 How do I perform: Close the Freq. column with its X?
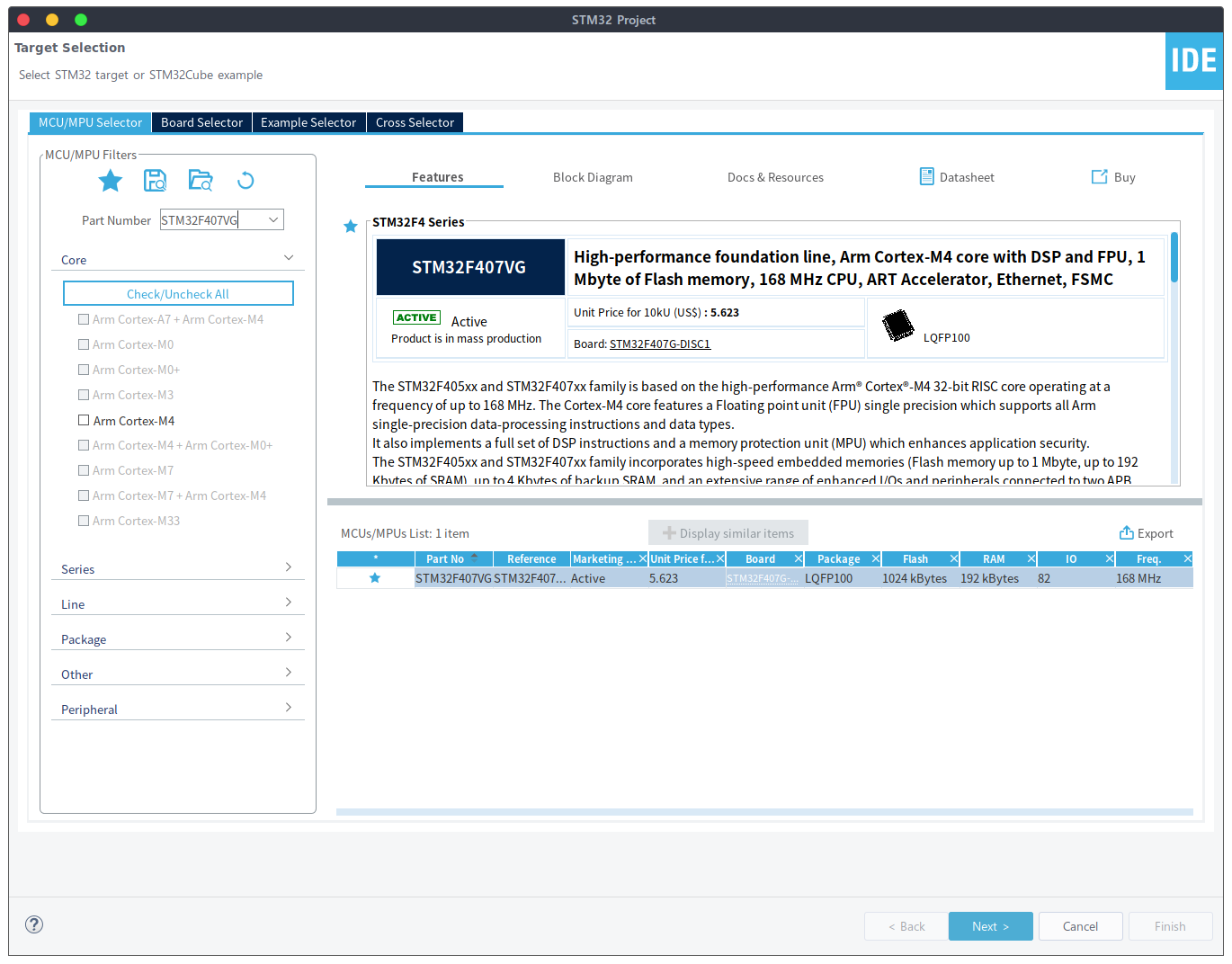click(1187, 558)
